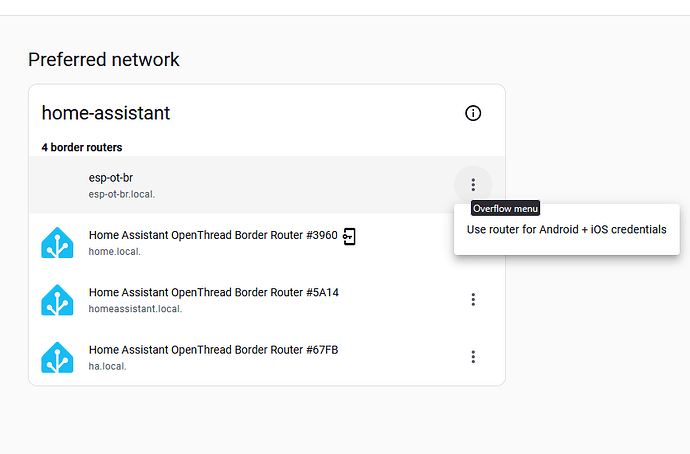Click the ha.local. hostname text
Image resolution: width=690 pixels, height=454 pixels.
(108, 366)
